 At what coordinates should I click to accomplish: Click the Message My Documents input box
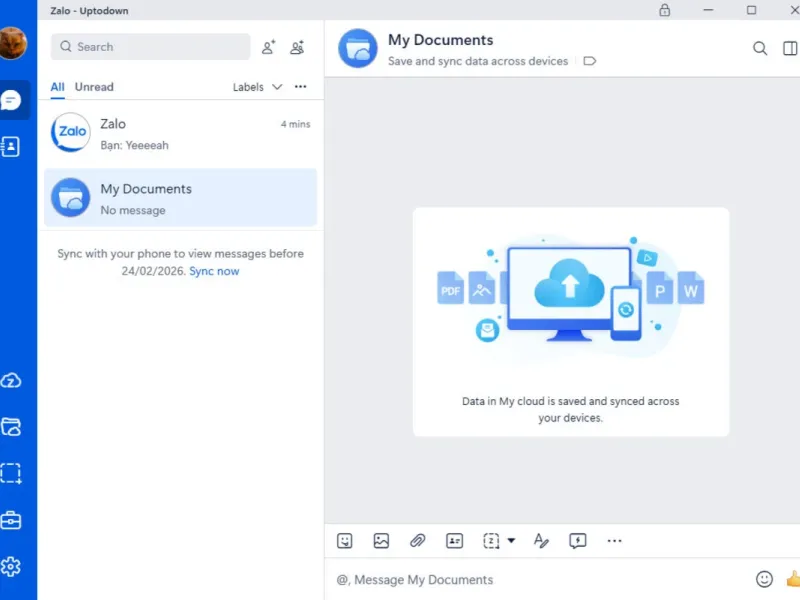(541, 580)
